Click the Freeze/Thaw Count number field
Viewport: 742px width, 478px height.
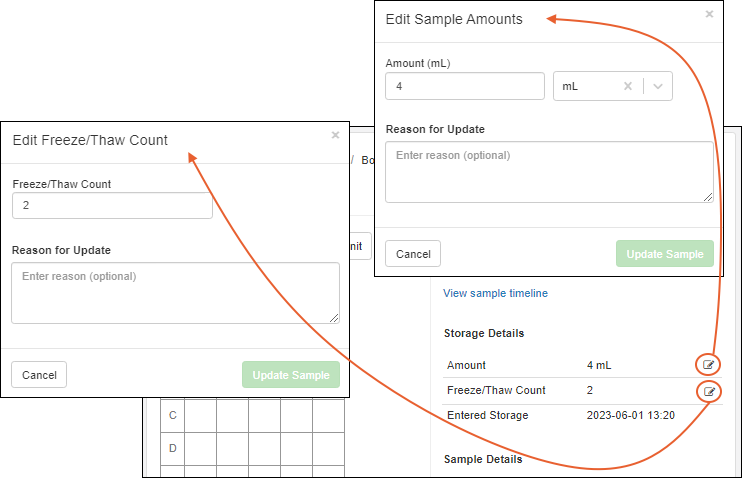pos(112,205)
